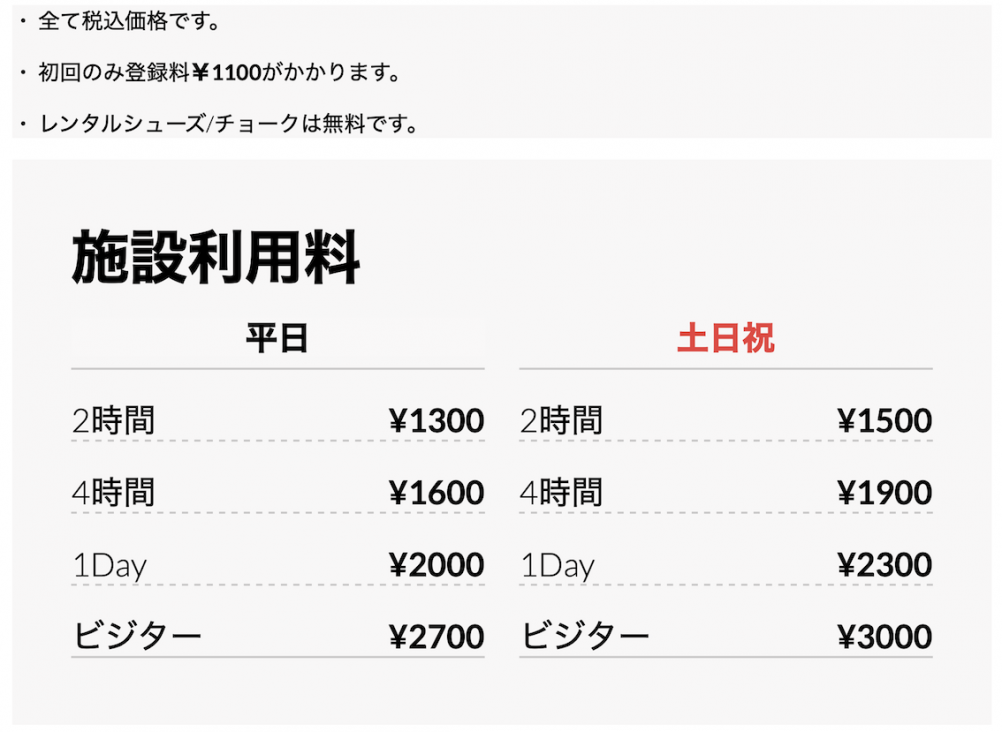Click the weekday 2時間 label
The width and height of the screenshot is (1002, 732).
pos(114,421)
